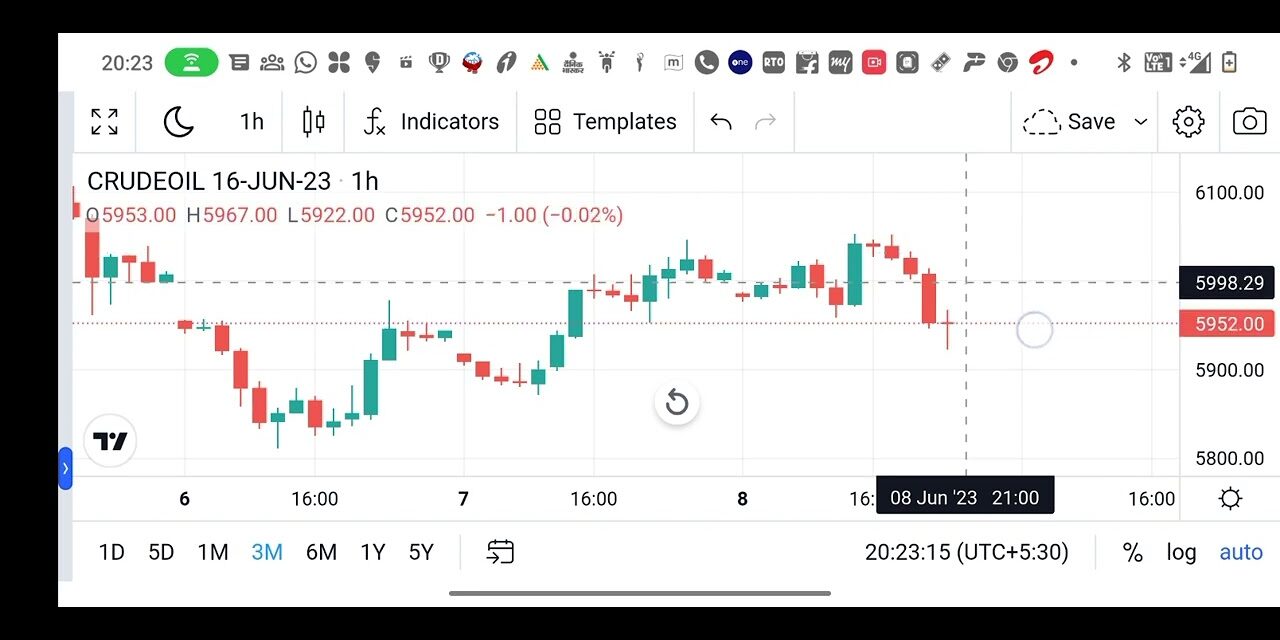Expand the Save dropdown arrow
The height and width of the screenshot is (640, 1280).
(1140, 122)
